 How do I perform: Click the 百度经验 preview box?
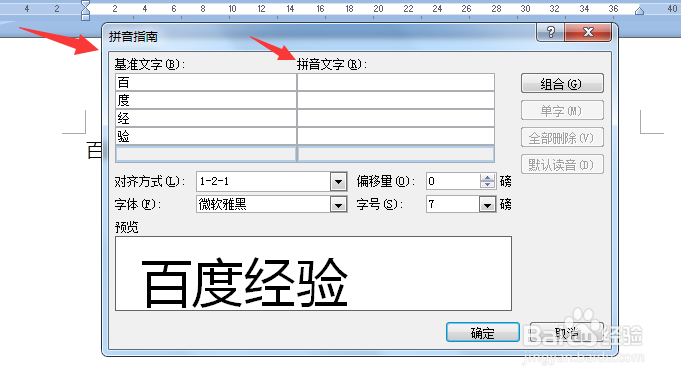click(x=314, y=274)
